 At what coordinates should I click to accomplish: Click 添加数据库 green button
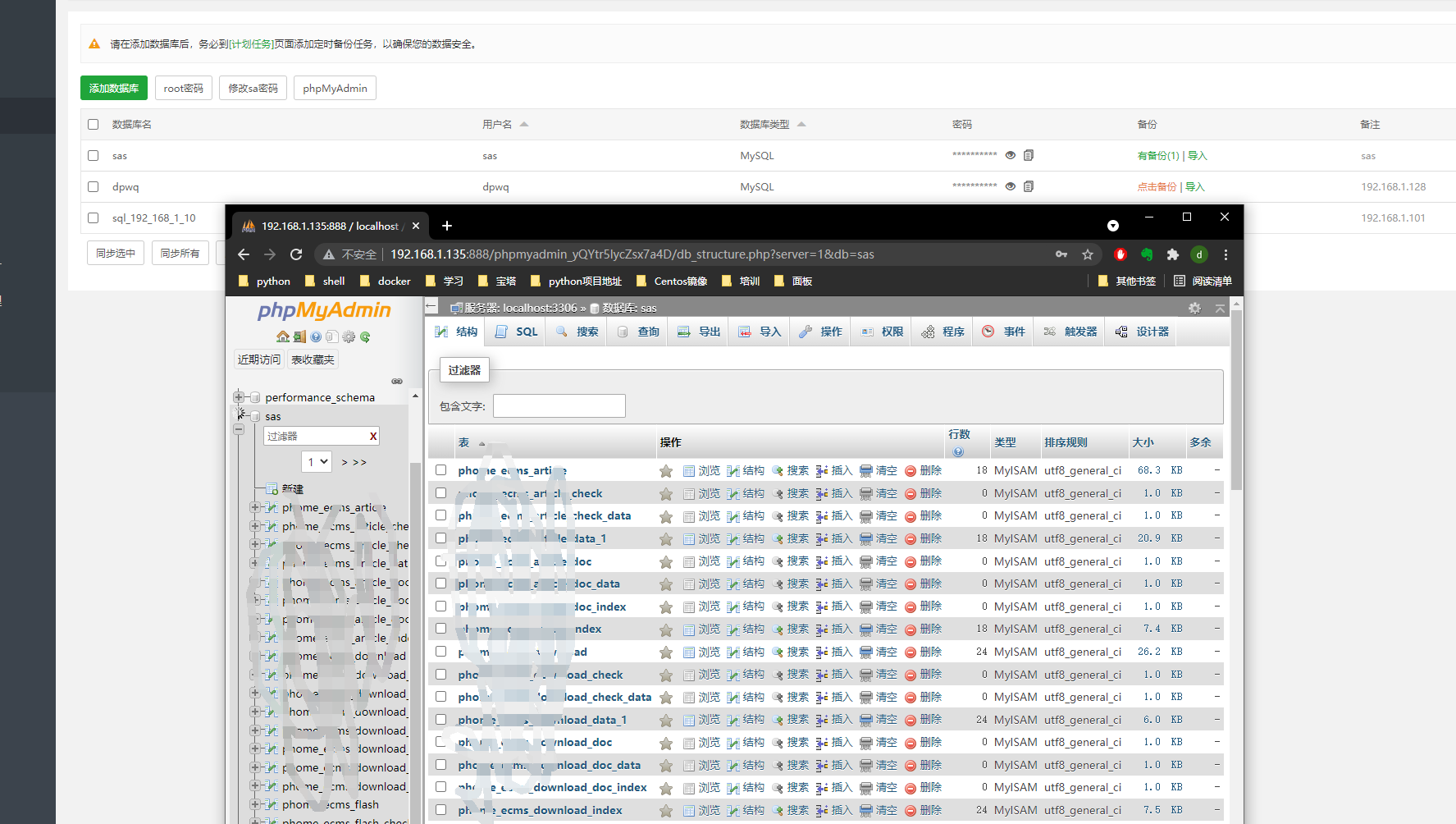click(x=114, y=88)
